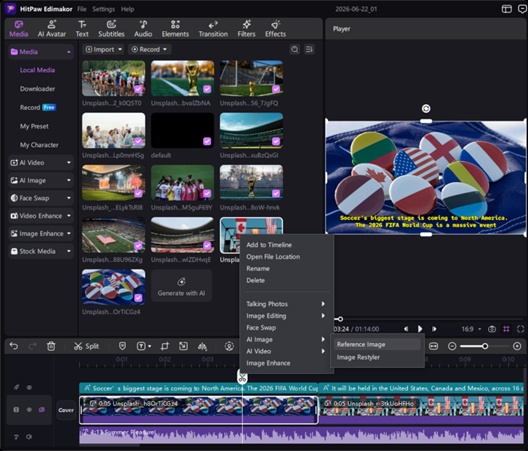Click the resize/scale icon in timeline toolbar
Viewport: 528px width, 451px height.
click(183, 346)
